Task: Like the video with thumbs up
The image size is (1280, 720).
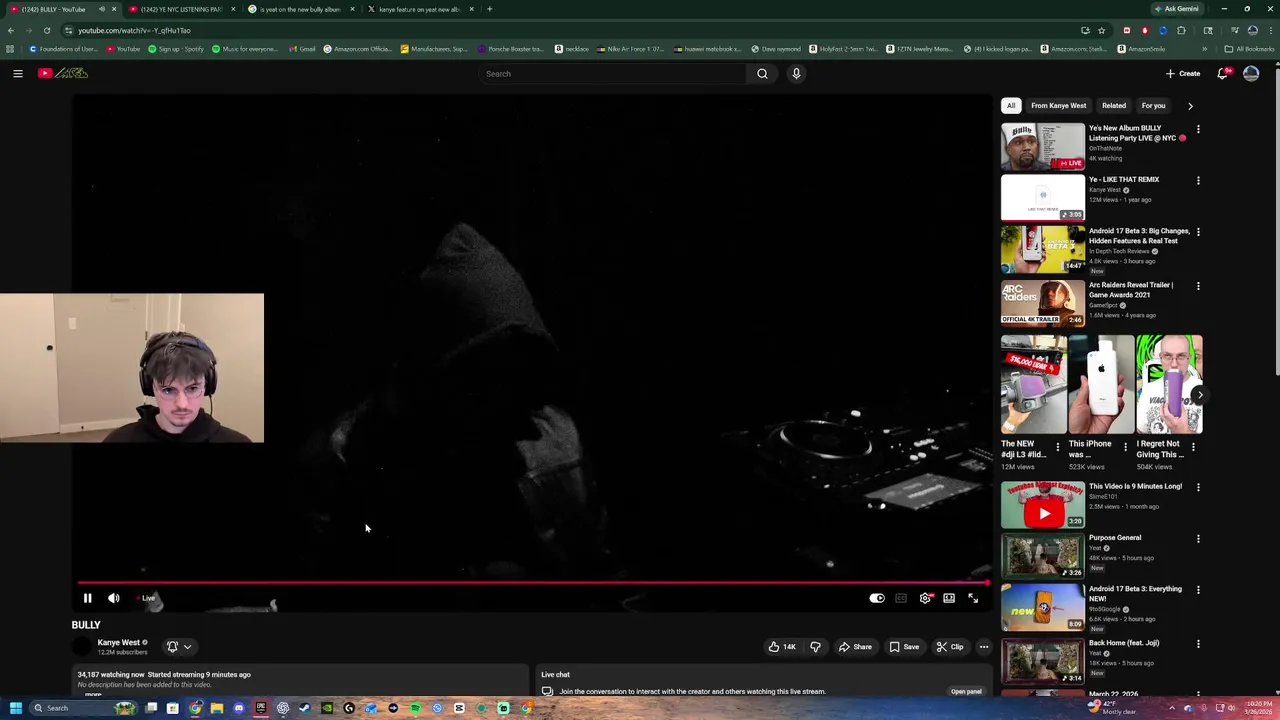Action: coord(782,647)
